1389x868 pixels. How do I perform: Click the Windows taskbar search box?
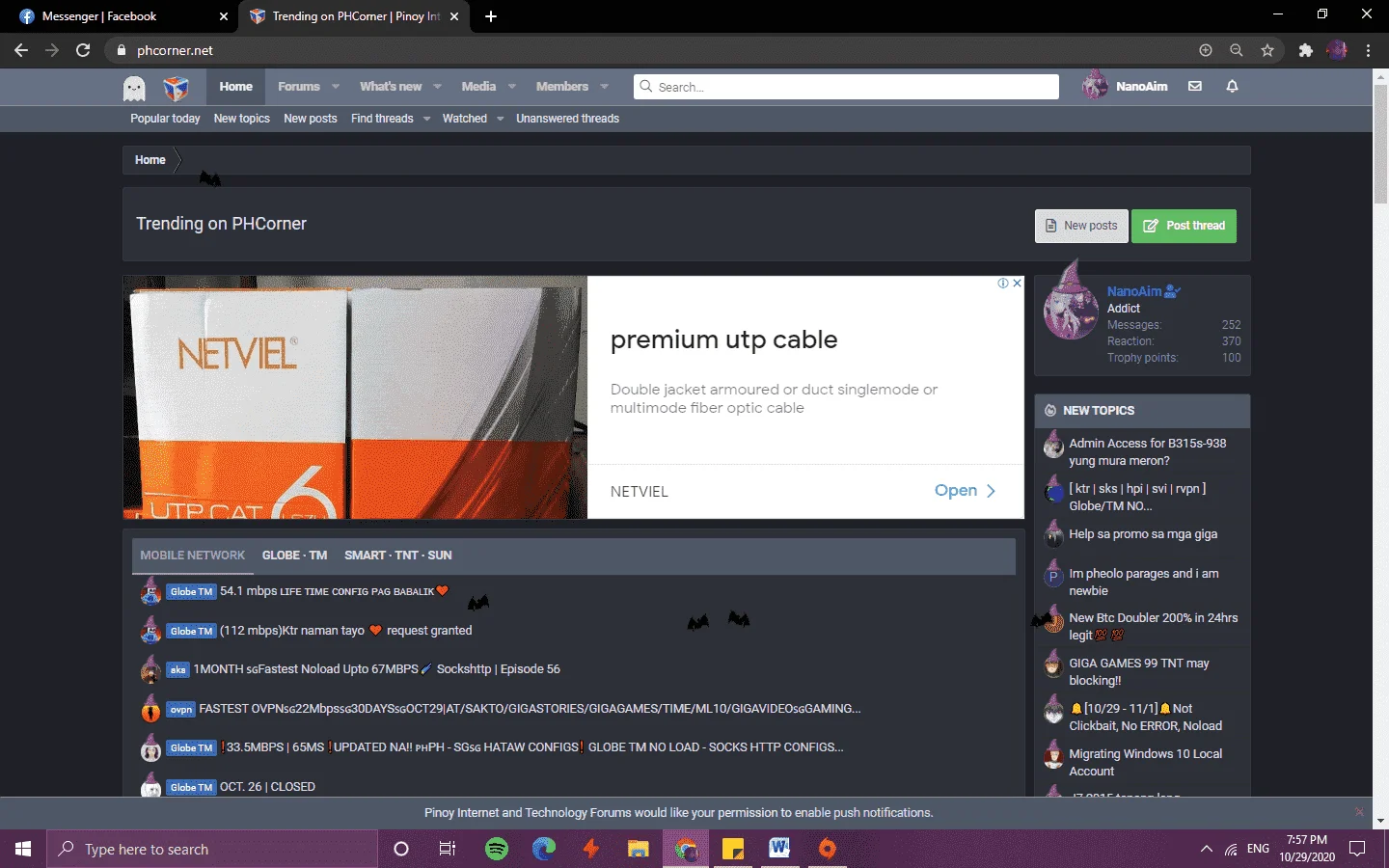coord(212,849)
